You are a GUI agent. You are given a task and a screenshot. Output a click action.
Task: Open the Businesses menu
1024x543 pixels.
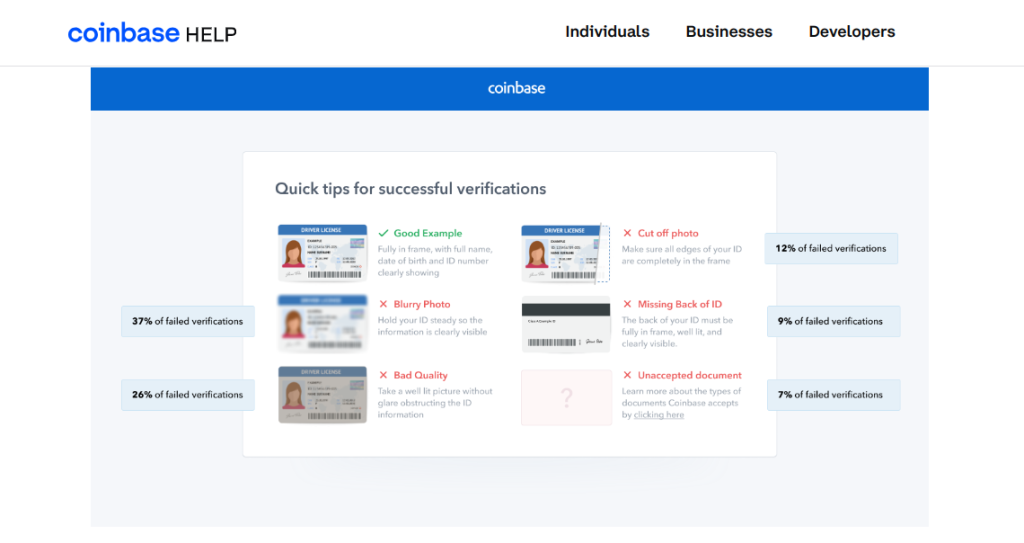(728, 32)
